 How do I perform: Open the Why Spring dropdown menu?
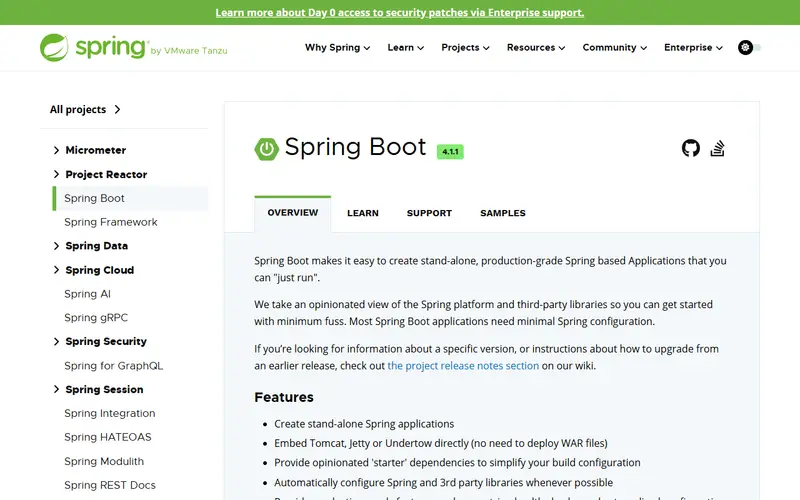coord(337,47)
